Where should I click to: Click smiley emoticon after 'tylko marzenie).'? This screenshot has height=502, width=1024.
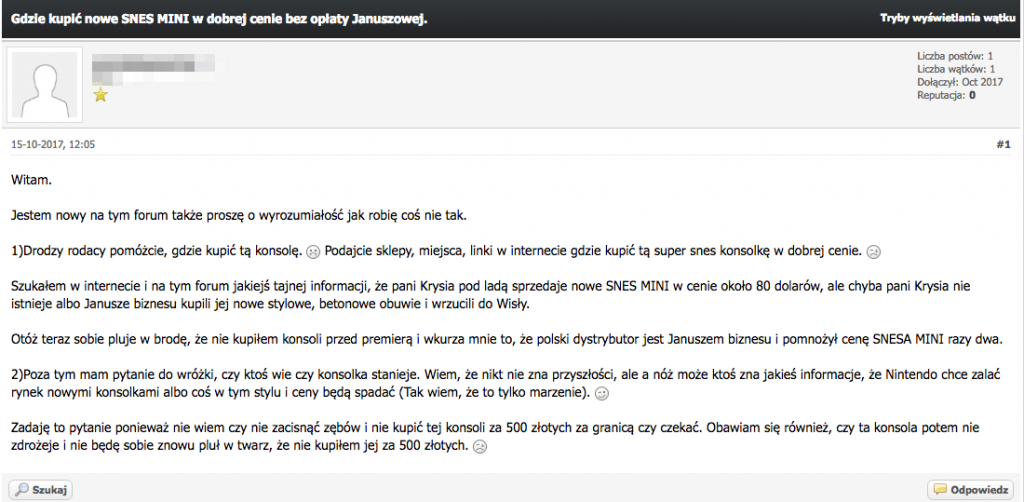click(602, 394)
